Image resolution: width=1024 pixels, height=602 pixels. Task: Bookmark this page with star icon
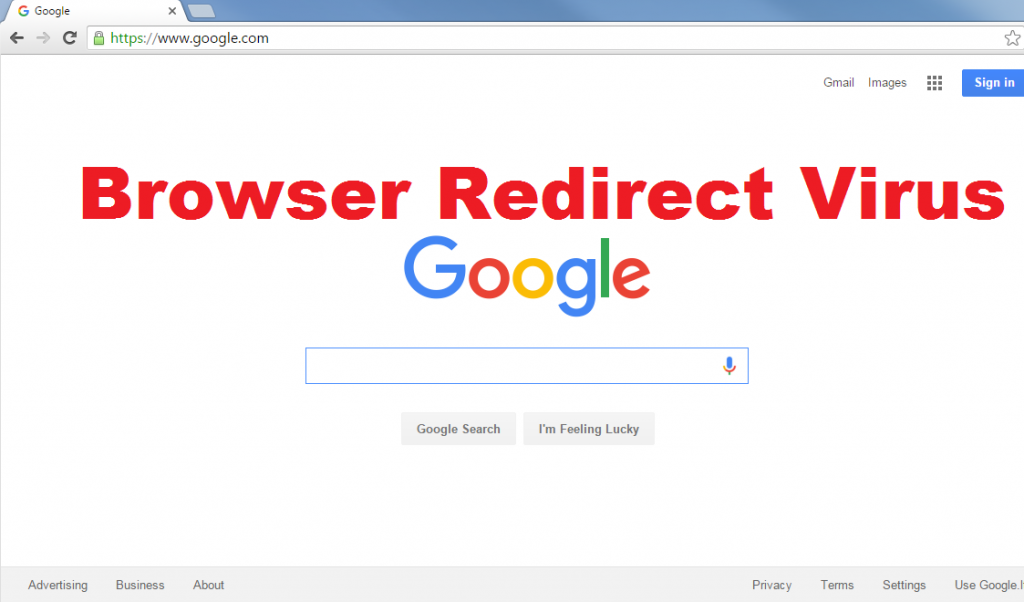click(1012, 38)
